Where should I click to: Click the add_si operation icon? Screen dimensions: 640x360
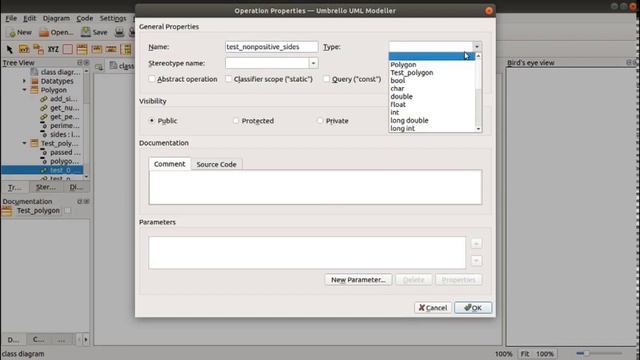44,99
